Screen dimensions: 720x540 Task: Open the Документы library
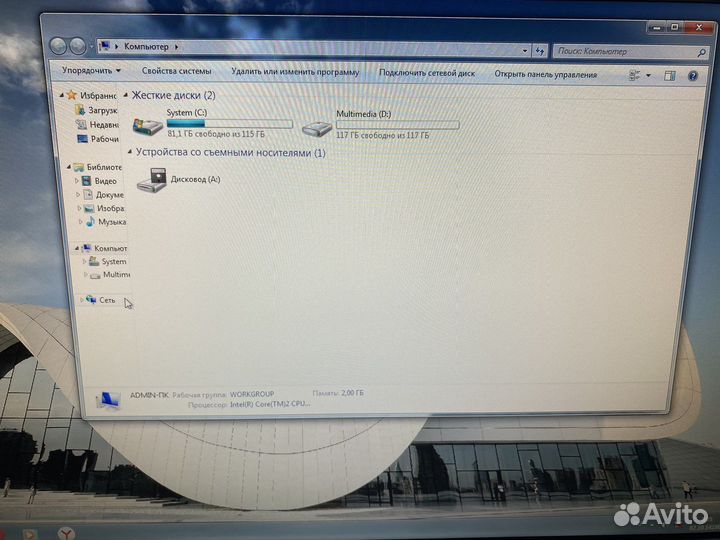[104, 195]
